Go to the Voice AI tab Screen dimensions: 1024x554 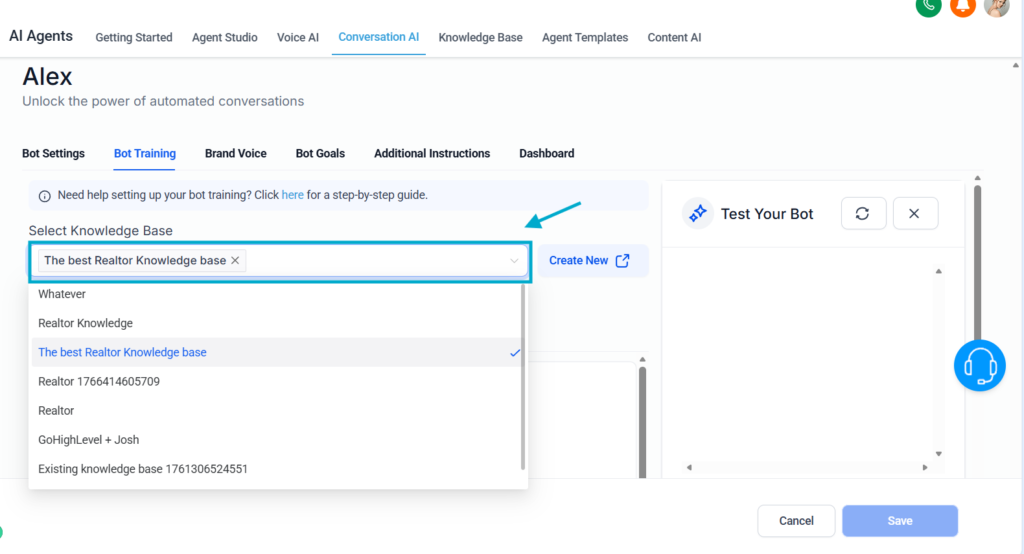click(x=298, y=37)
